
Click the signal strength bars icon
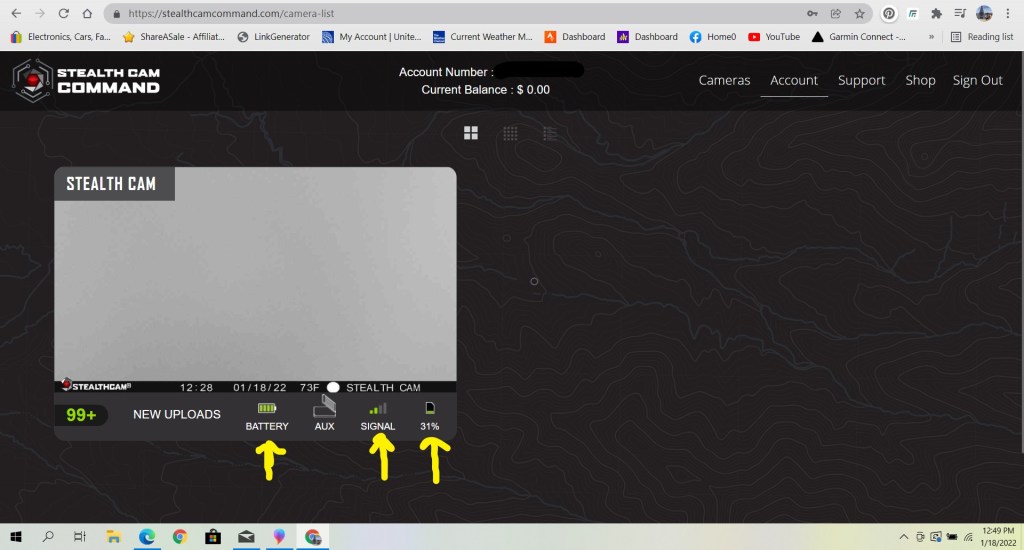tap(378, 408)
